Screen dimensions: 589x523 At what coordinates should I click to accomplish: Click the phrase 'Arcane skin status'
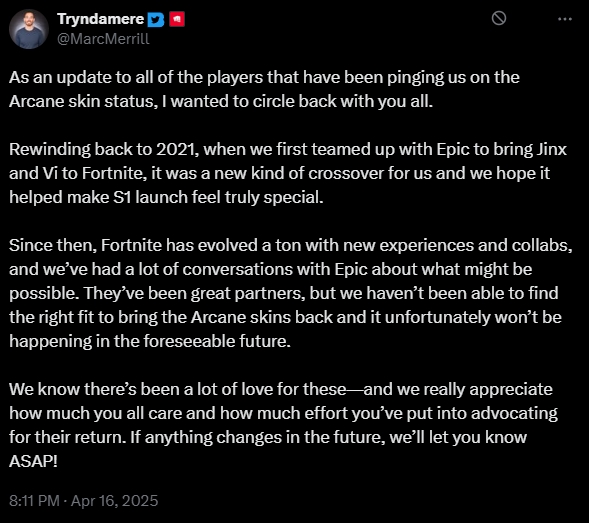pyautogui.click(x=82, y=101)
